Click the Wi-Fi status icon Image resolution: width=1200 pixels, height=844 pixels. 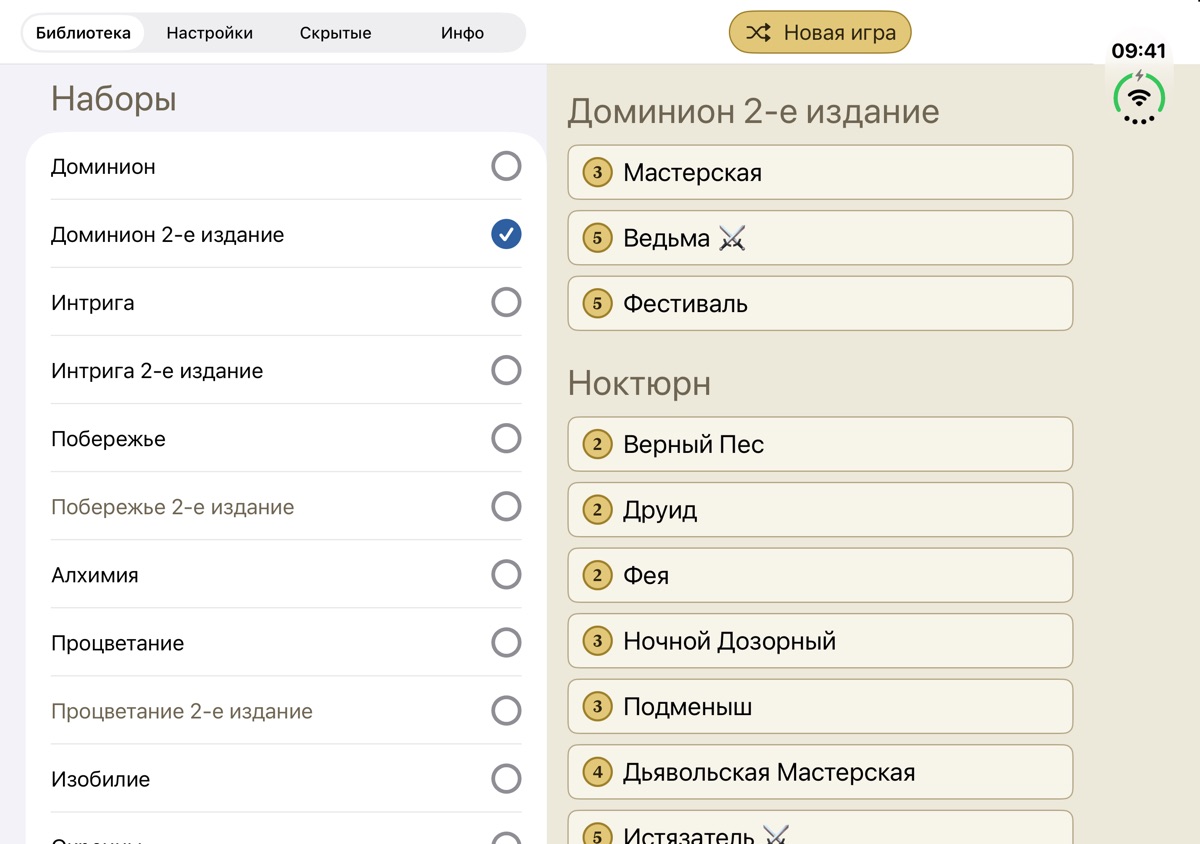1139,98
